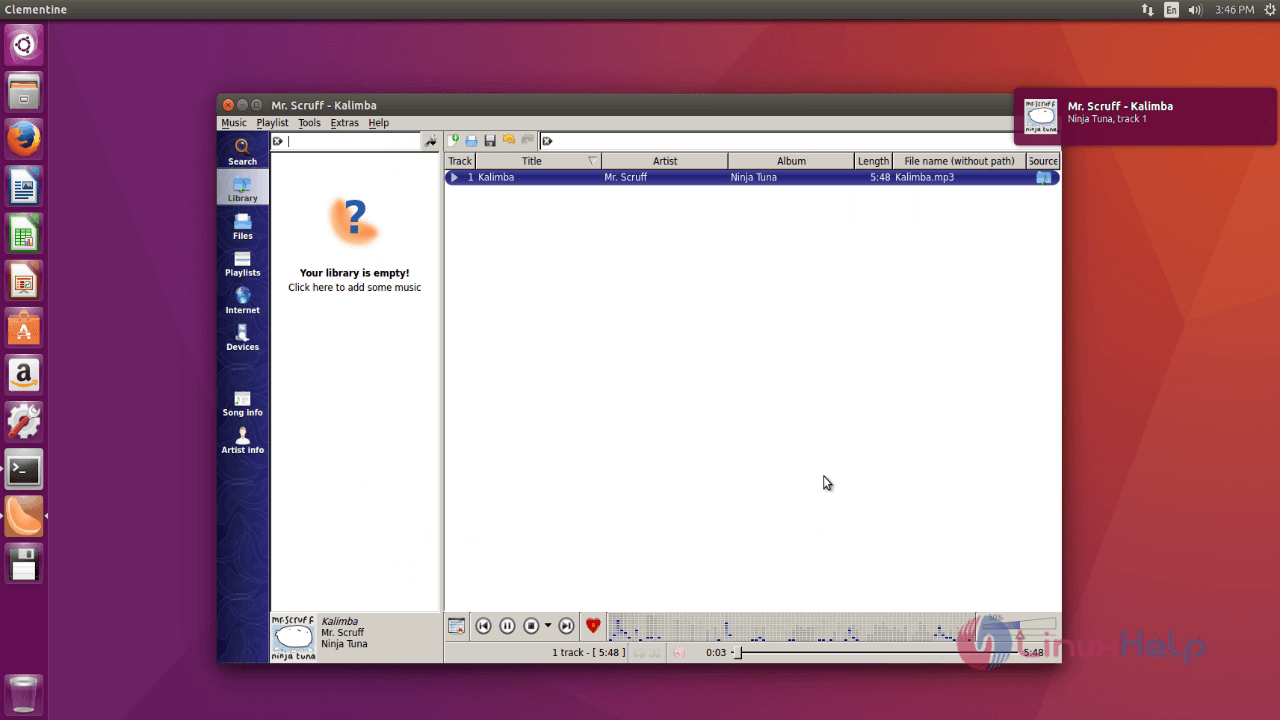This screenshot has height=720, width=1280.
Task: Stop playback
Action: pos(531,626)
